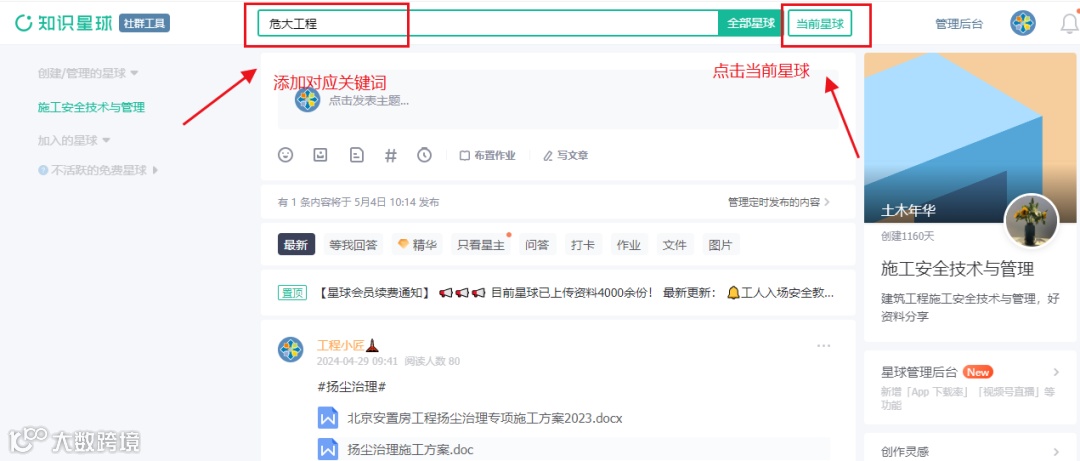
Task: Insert an emoji in the post editor
Action: 285,155
